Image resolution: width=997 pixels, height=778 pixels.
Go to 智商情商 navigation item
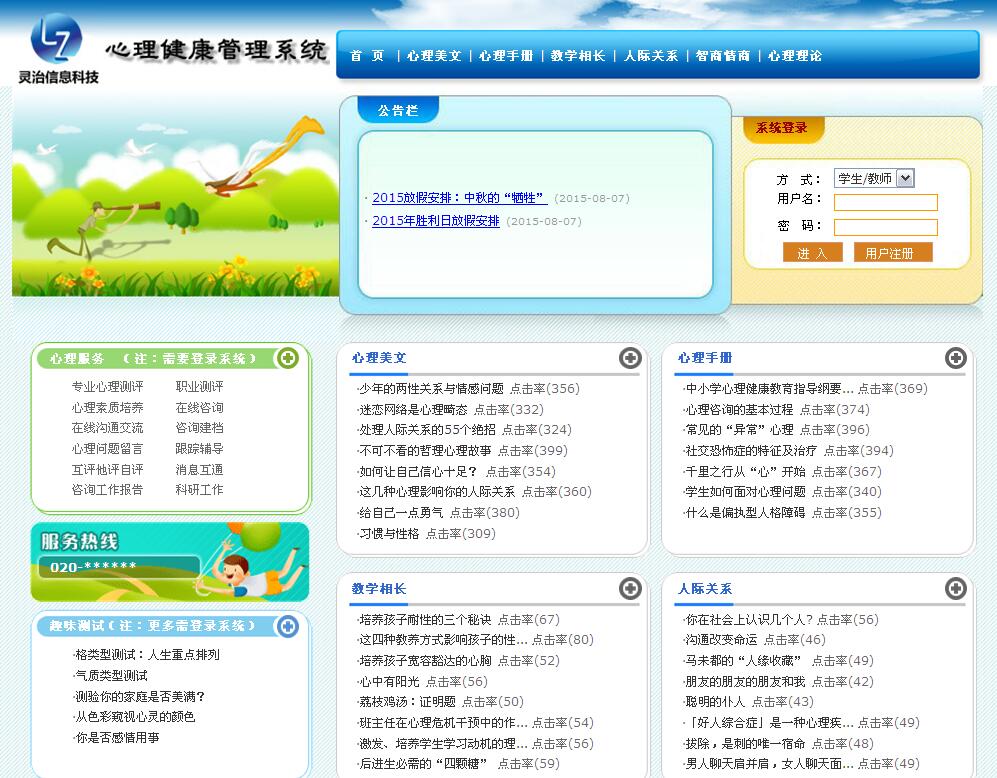pos(723,56)
